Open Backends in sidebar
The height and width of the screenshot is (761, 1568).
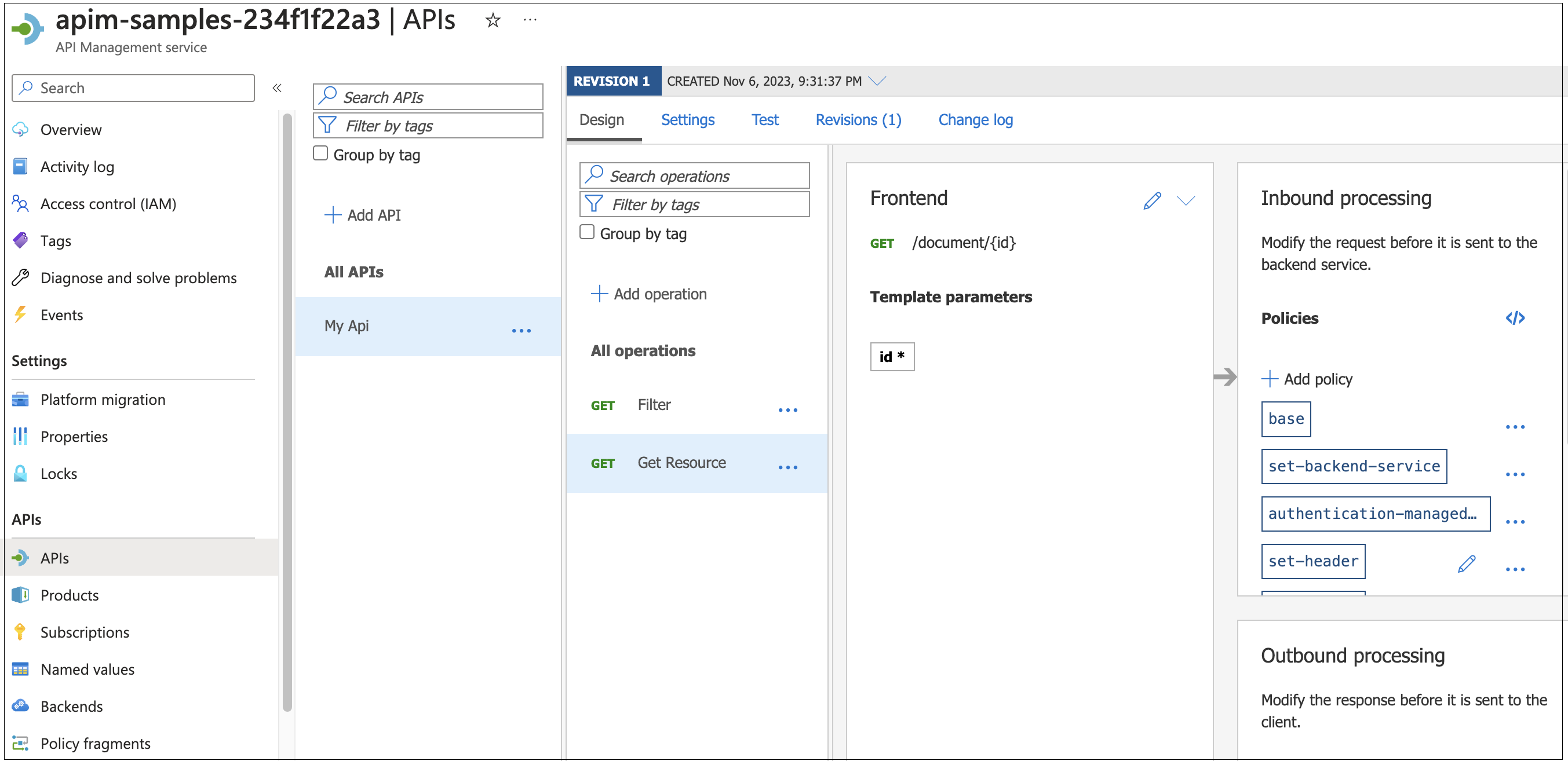pyautogui.click(x=71, y=706)
